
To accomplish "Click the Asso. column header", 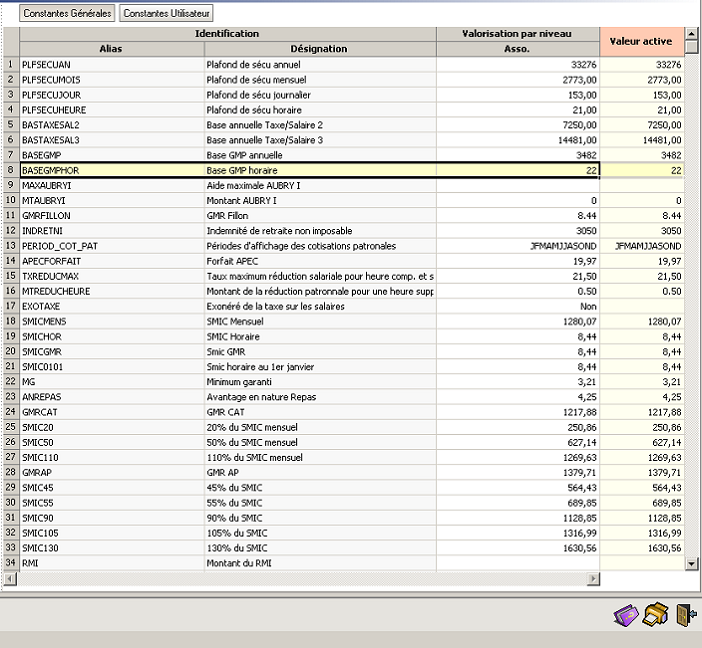I will (517, 48).
